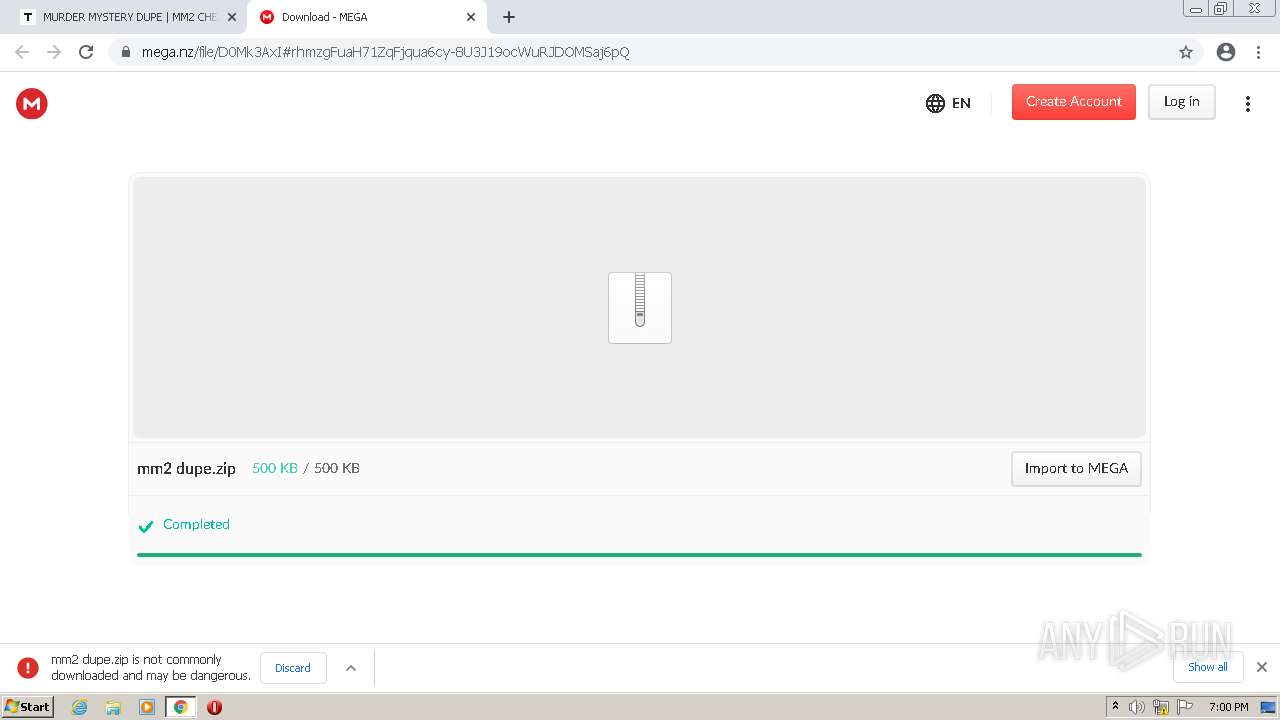The image size is (1280, 720).
Task: Open Windows Explorer from taskbar
Action: 113,707
